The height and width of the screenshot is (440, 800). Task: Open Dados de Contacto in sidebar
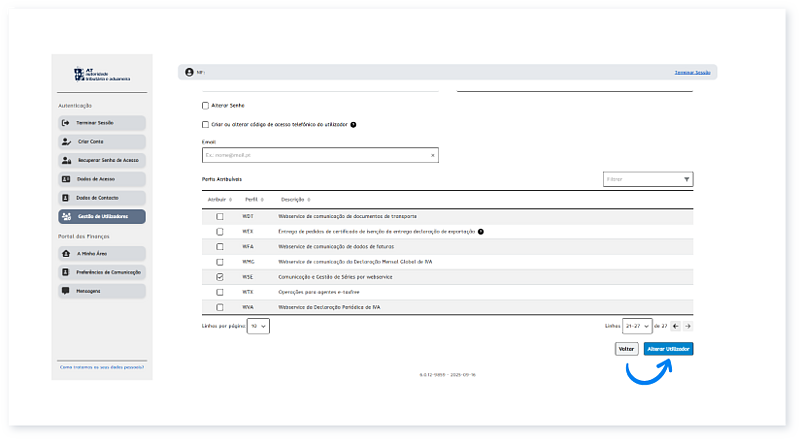(102, 198)
